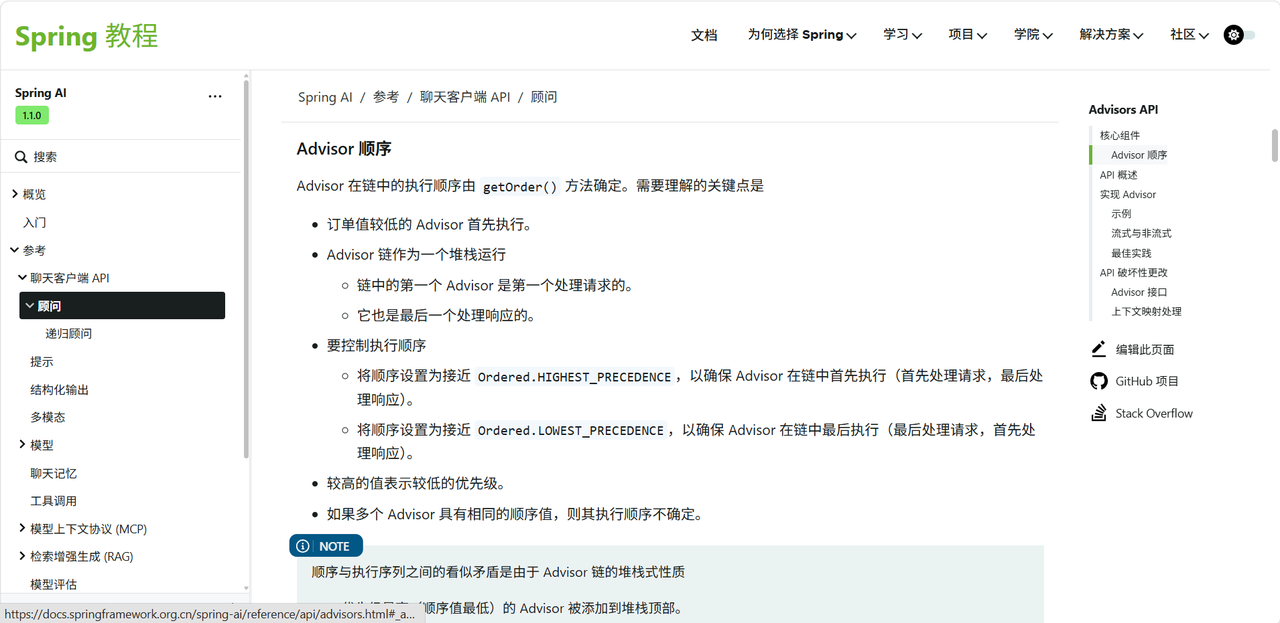This screenshot has height=623, width=1280.
Task: Click Spring AI in the breadcrumb
Action: click(325, 97)
